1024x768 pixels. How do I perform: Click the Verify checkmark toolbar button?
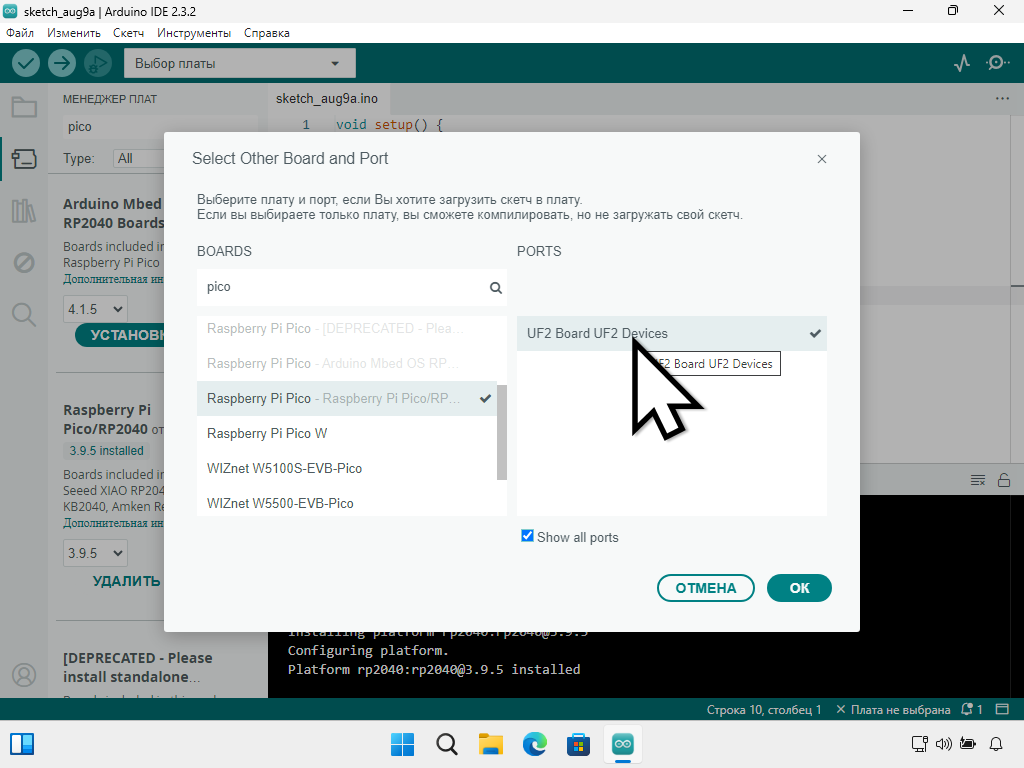(26, 63)
